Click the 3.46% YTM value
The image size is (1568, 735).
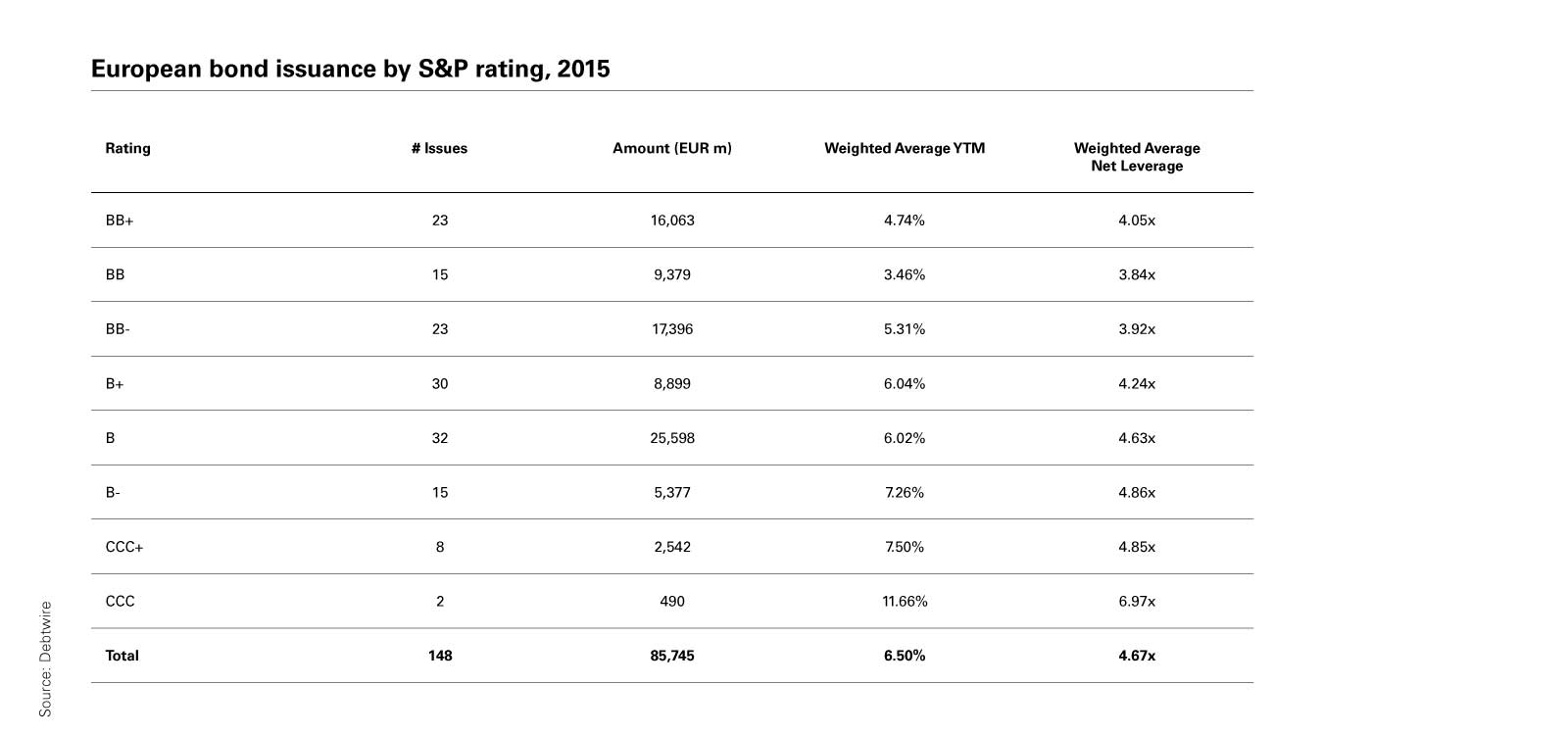905,275
